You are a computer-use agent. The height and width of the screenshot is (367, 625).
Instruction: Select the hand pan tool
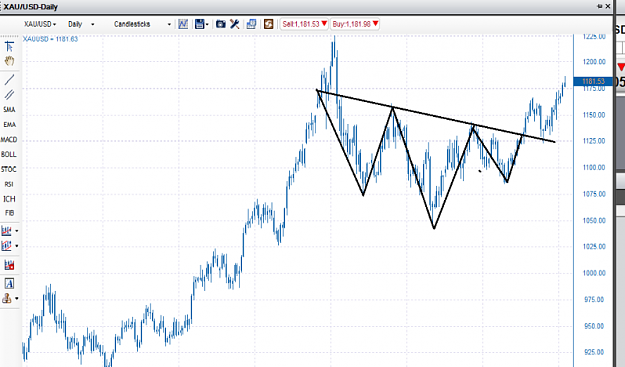point(9,61)
